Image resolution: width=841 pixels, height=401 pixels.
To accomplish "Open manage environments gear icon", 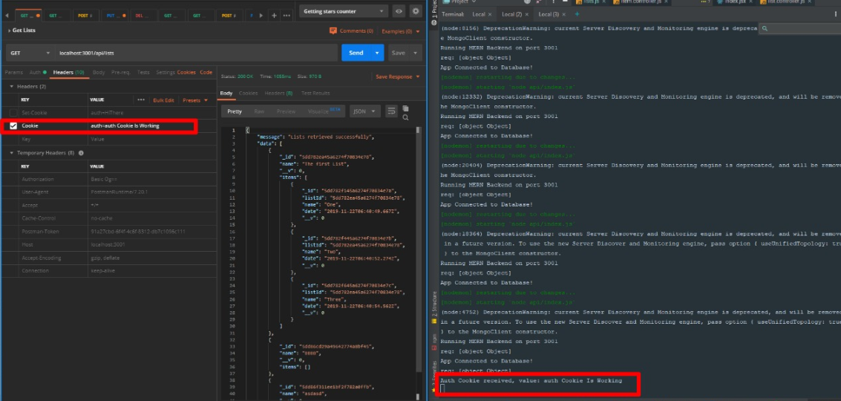I will tap(416, 11).
